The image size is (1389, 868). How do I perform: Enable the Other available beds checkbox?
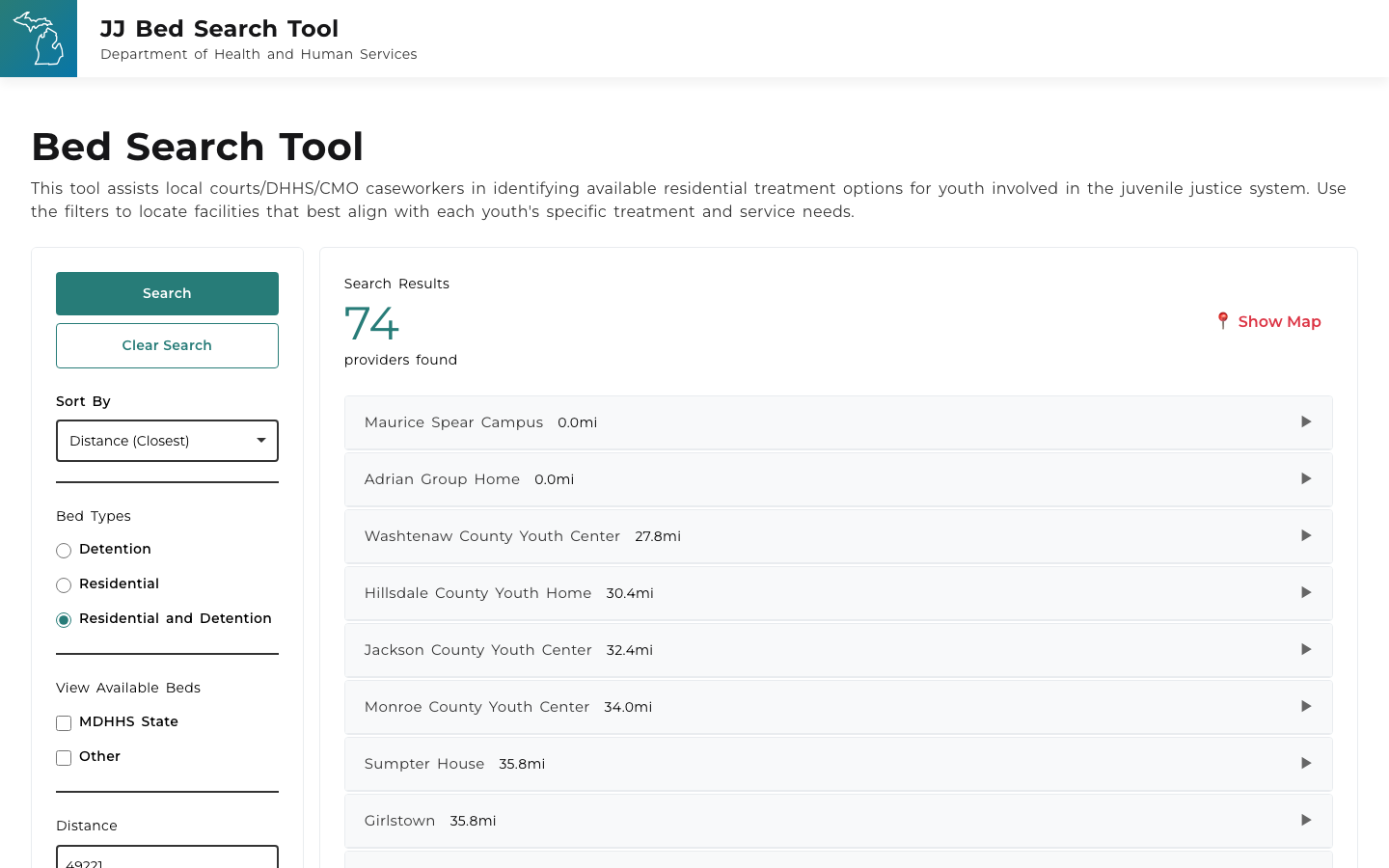click(x=64, y=758)
